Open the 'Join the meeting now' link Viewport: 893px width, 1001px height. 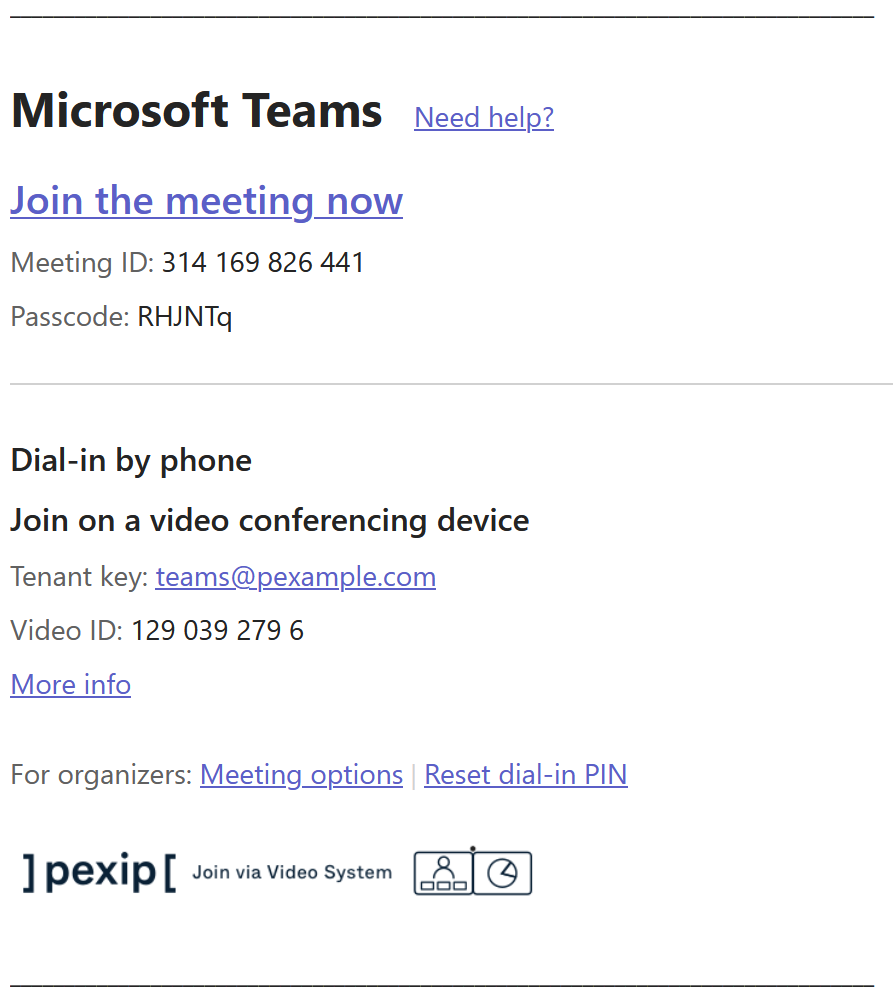point(206,201)
